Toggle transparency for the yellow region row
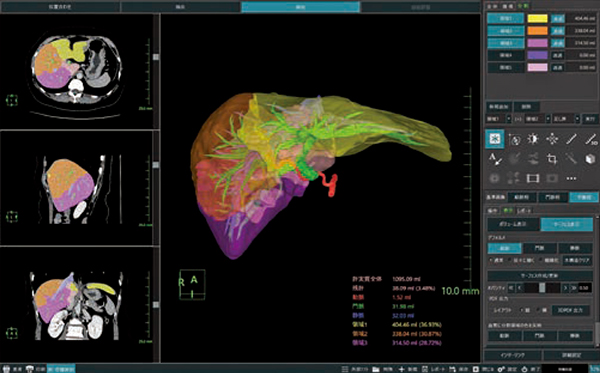Screen dimensions: 600x373 558,18
